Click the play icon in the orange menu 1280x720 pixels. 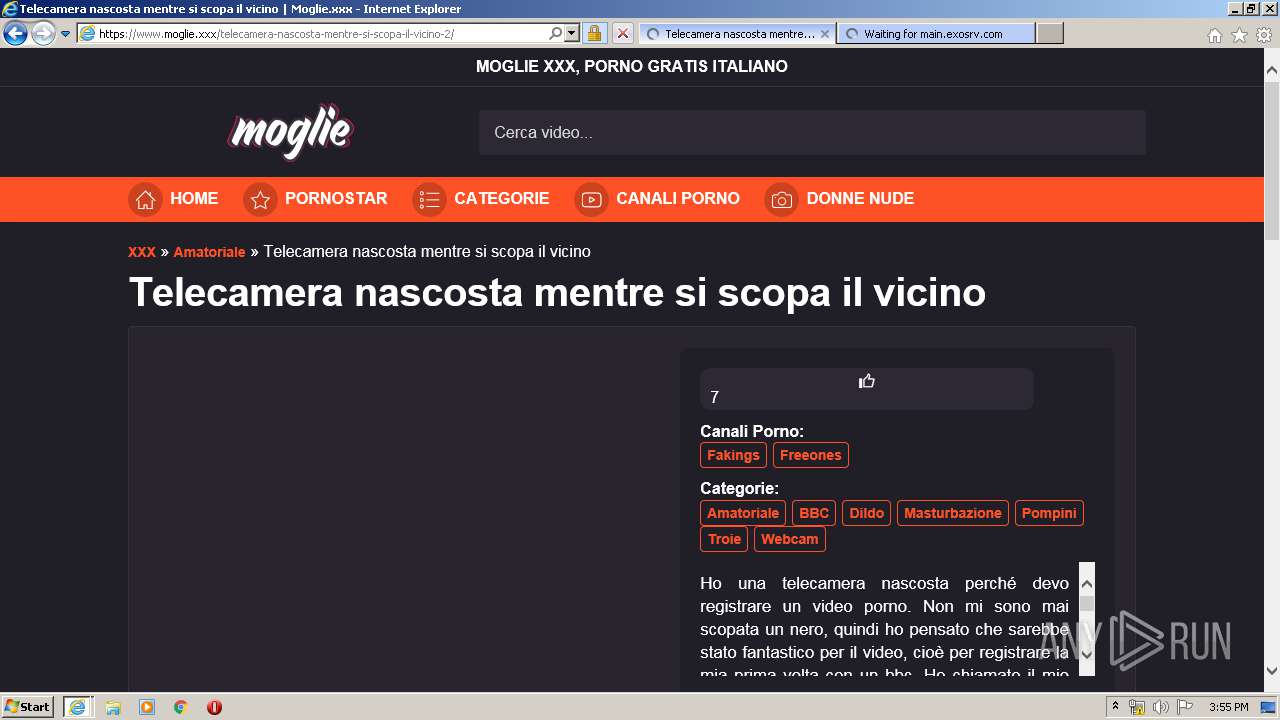(591, 199)
